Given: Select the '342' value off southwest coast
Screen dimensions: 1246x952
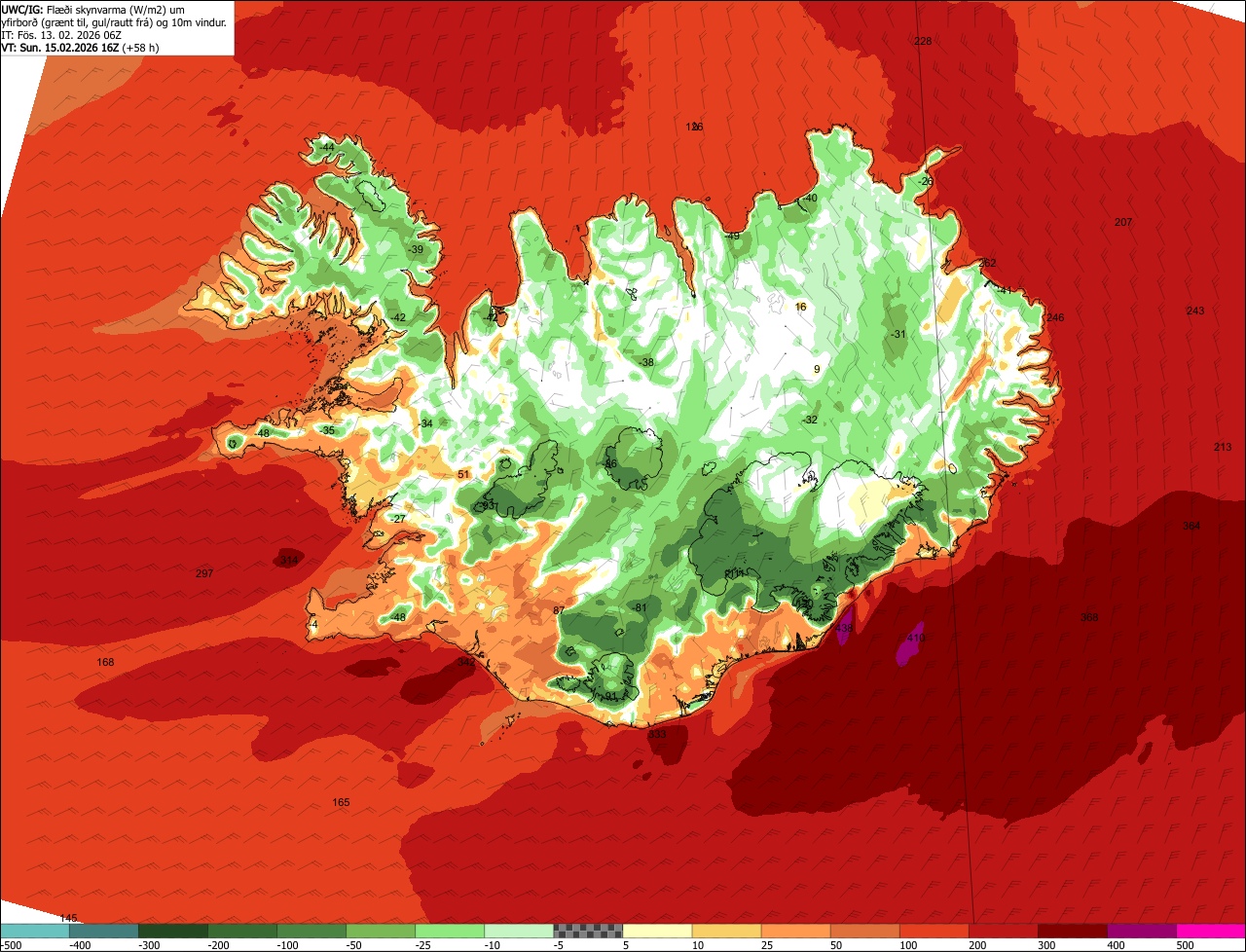Looking at the screenshot, I should (466, 662).
